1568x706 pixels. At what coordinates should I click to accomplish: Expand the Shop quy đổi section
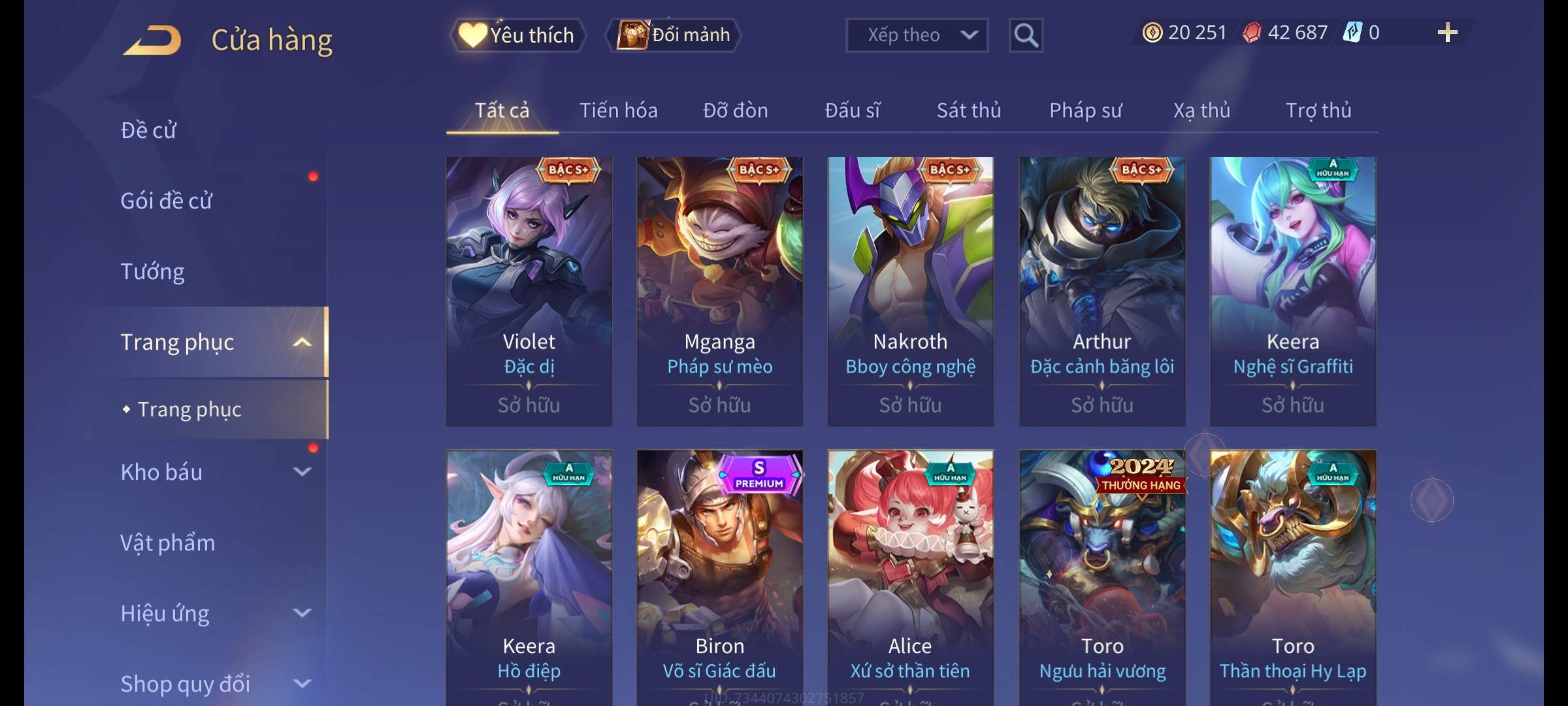[x=302, y=684]
